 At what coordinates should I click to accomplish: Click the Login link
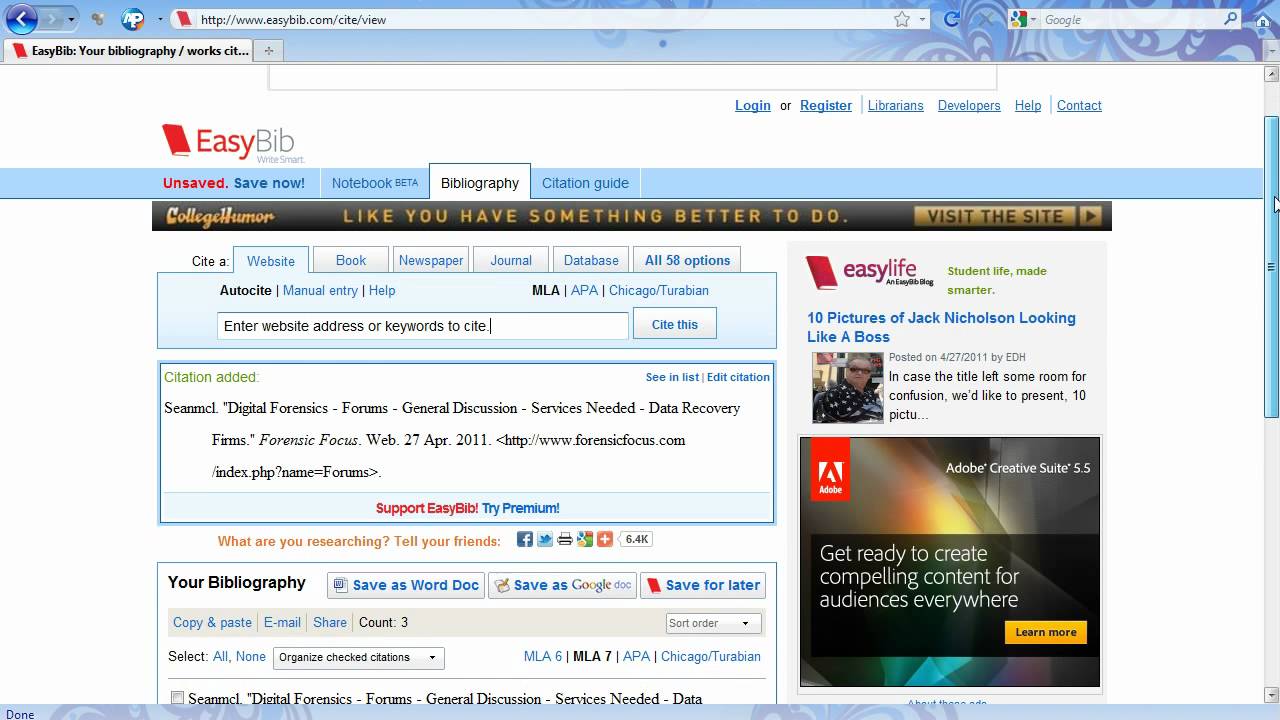pos(753,105)
